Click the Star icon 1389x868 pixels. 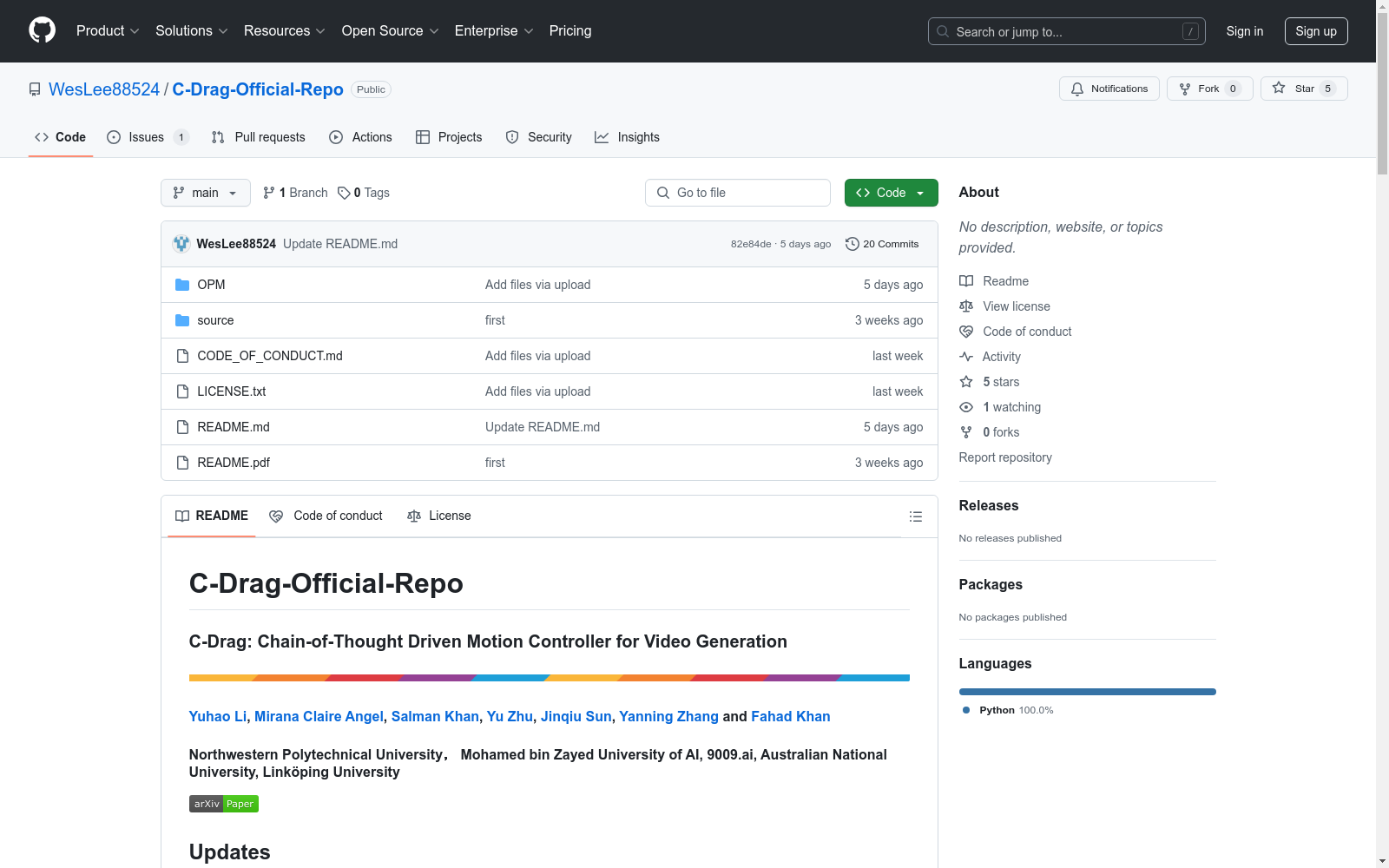click(1279, 88)
